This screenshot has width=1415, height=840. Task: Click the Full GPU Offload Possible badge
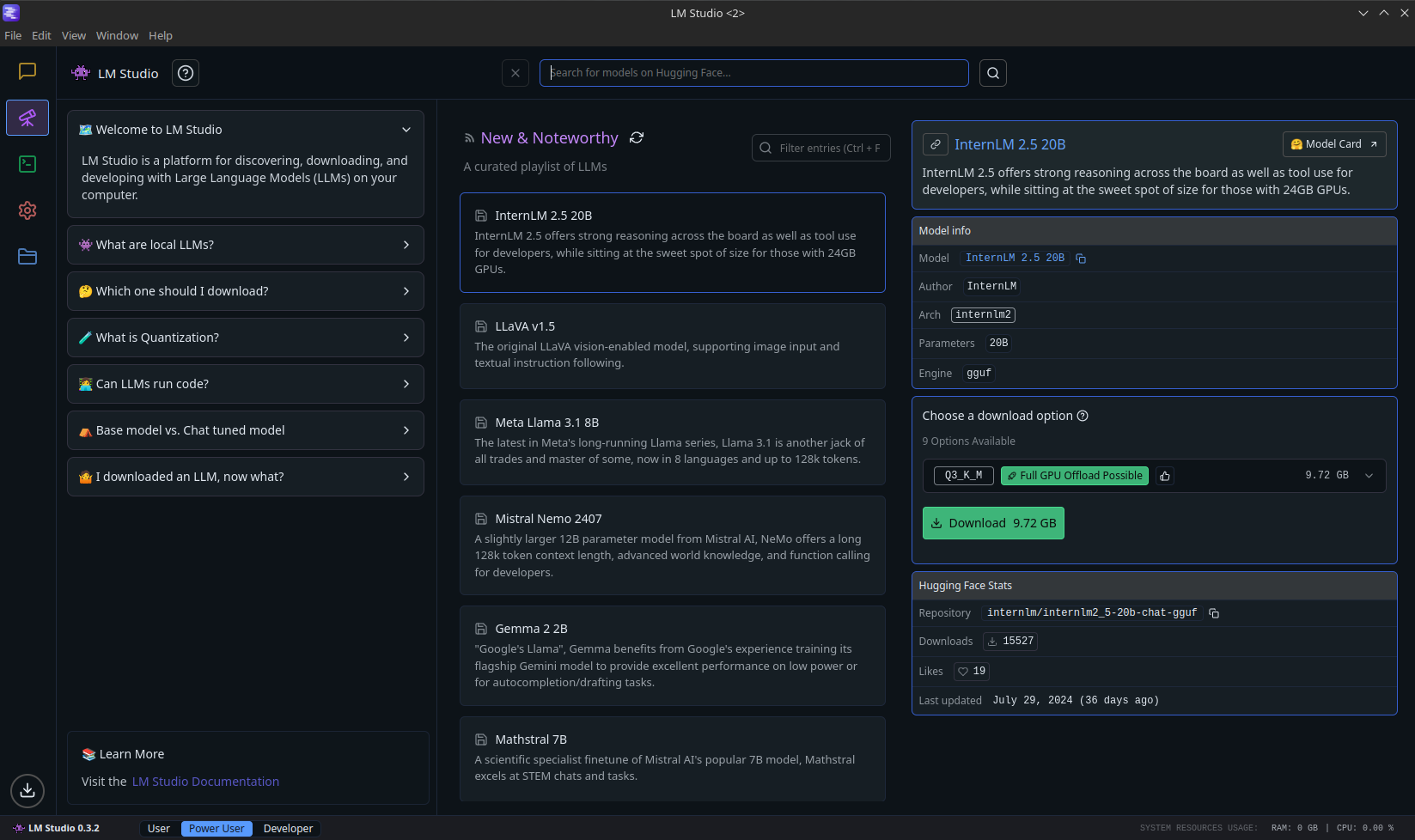(x=1075, y=476)
